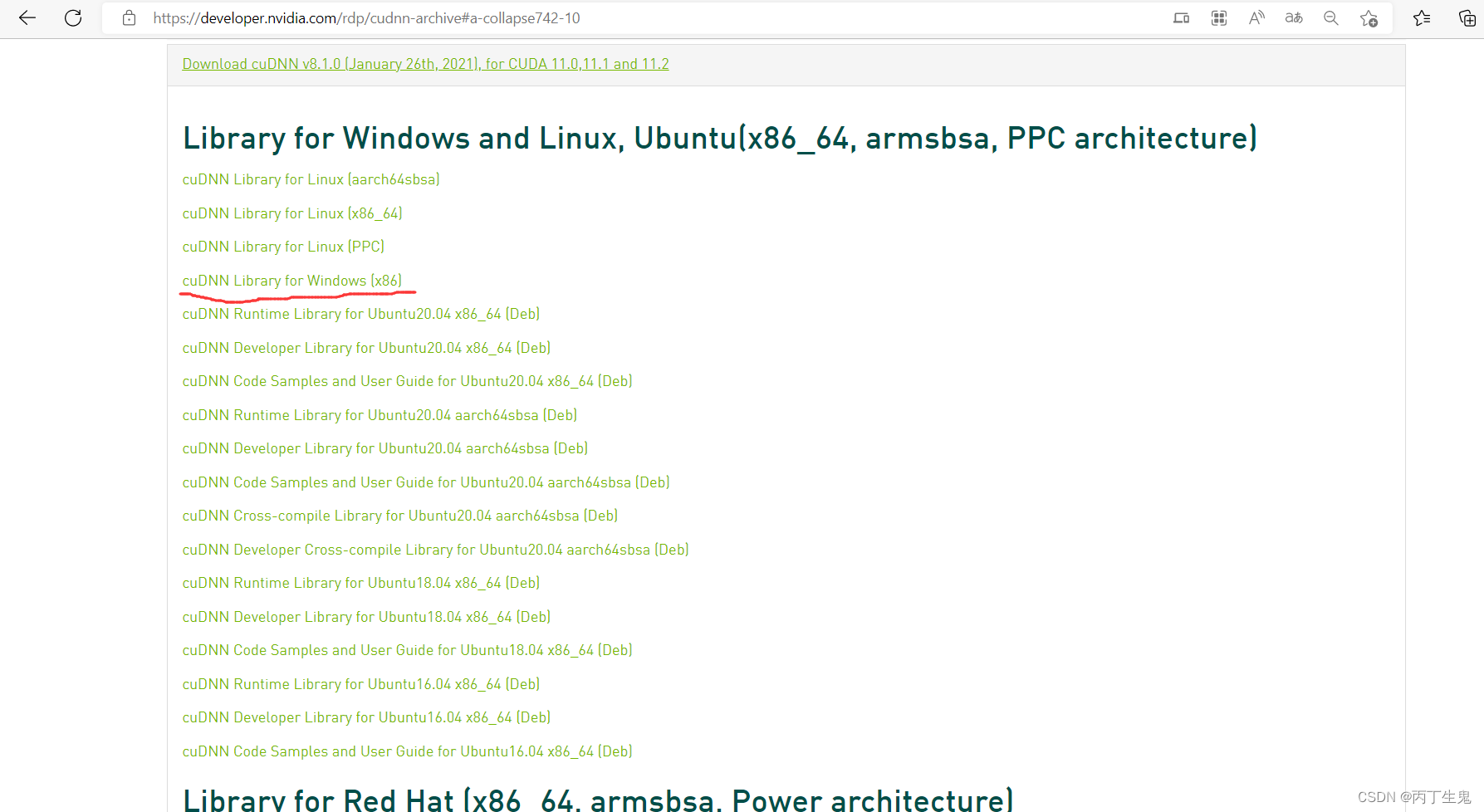
Task: Open Code Samples and User Guide Ubuntu20.04 aarch64sbsa
Action: [426, 482]
